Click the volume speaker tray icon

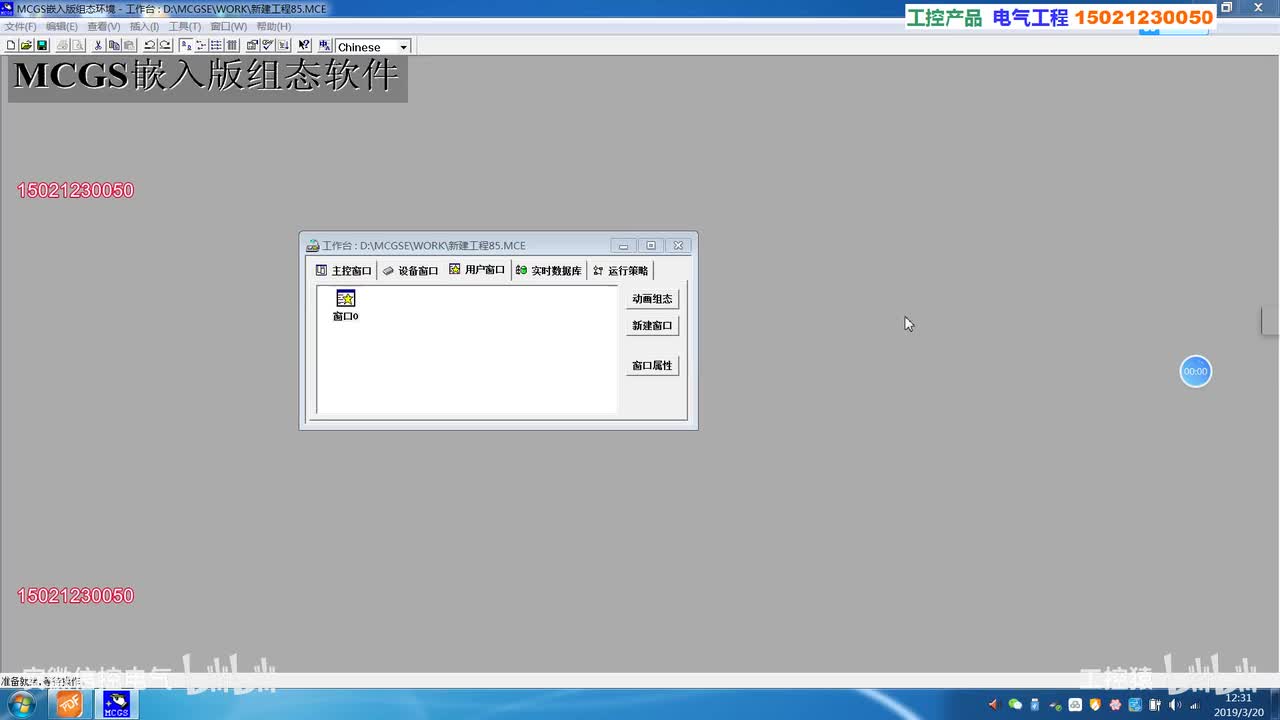[x=1174, y=705]
